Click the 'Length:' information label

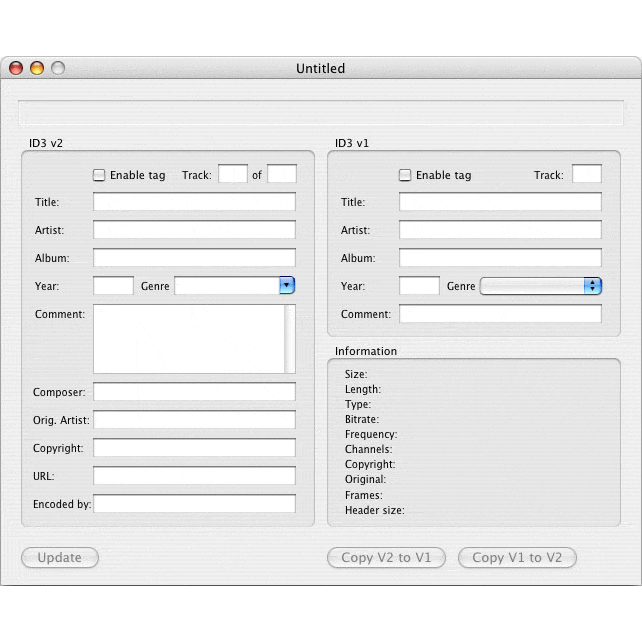click(363, 389)
